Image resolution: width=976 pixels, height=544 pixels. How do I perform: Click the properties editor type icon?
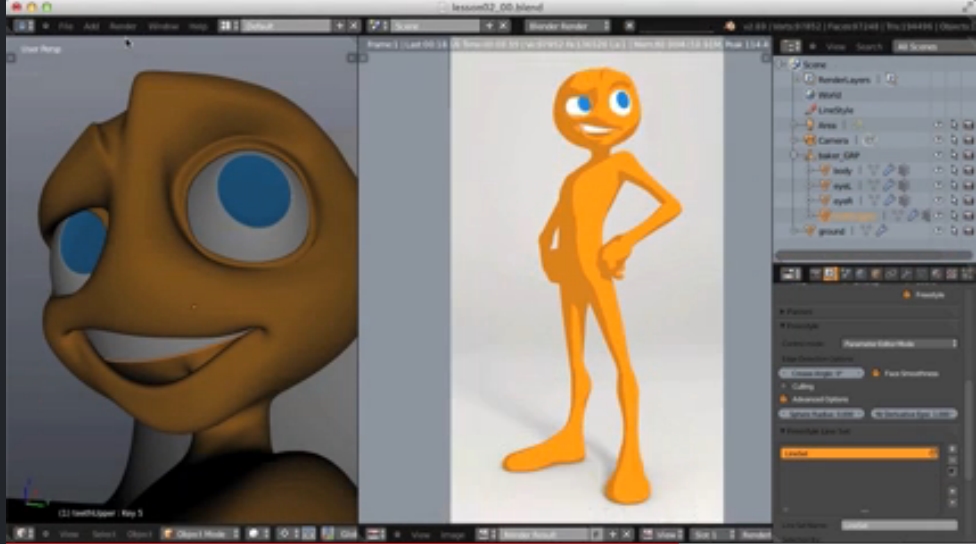[791, 274]
